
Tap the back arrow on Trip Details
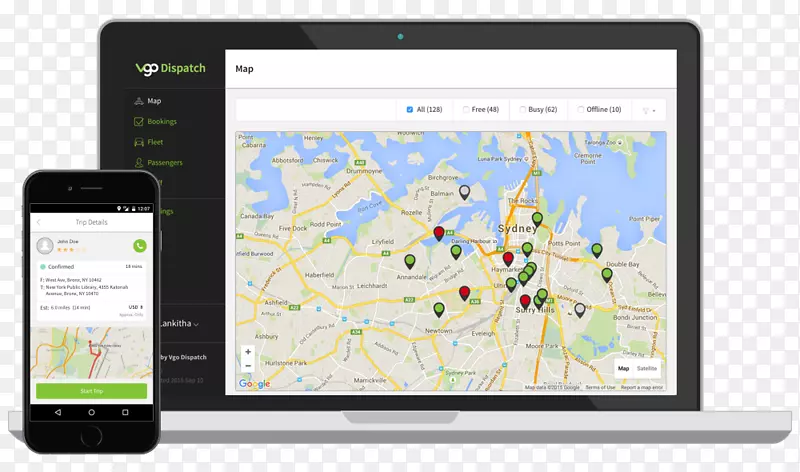pyautogui.click(x=39, y=222)
